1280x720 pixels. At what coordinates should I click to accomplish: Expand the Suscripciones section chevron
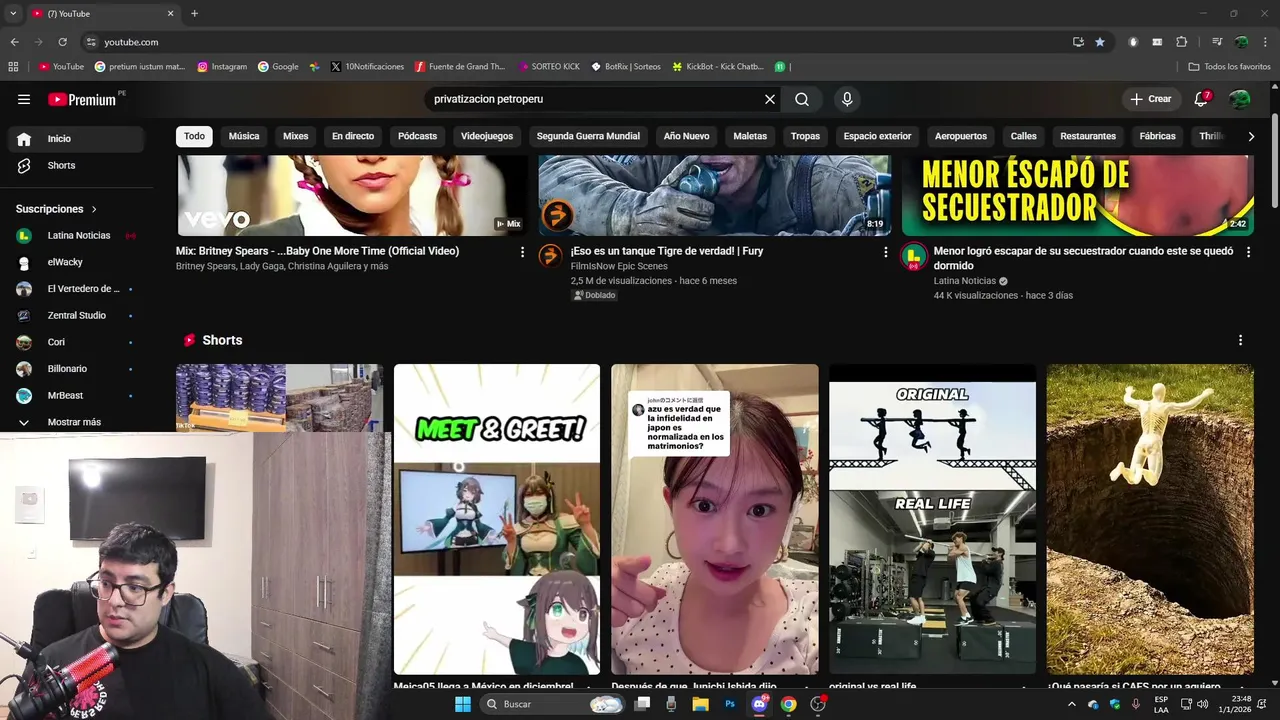(94, 209)
